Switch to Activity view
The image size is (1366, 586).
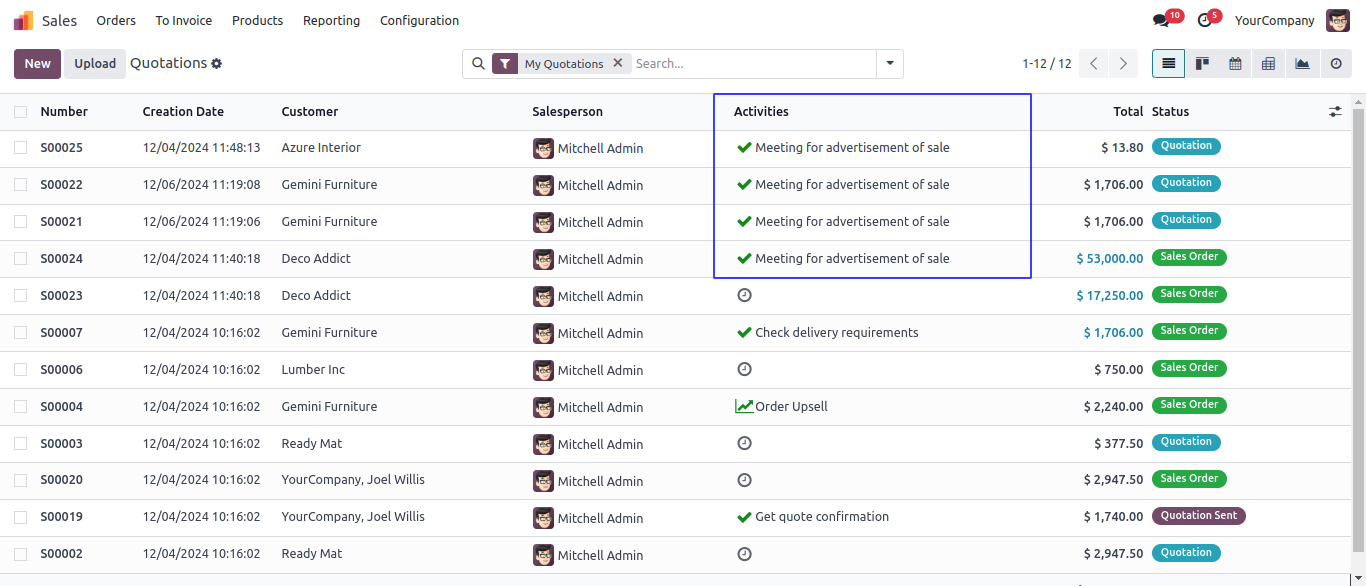(x=1335, y=64)
